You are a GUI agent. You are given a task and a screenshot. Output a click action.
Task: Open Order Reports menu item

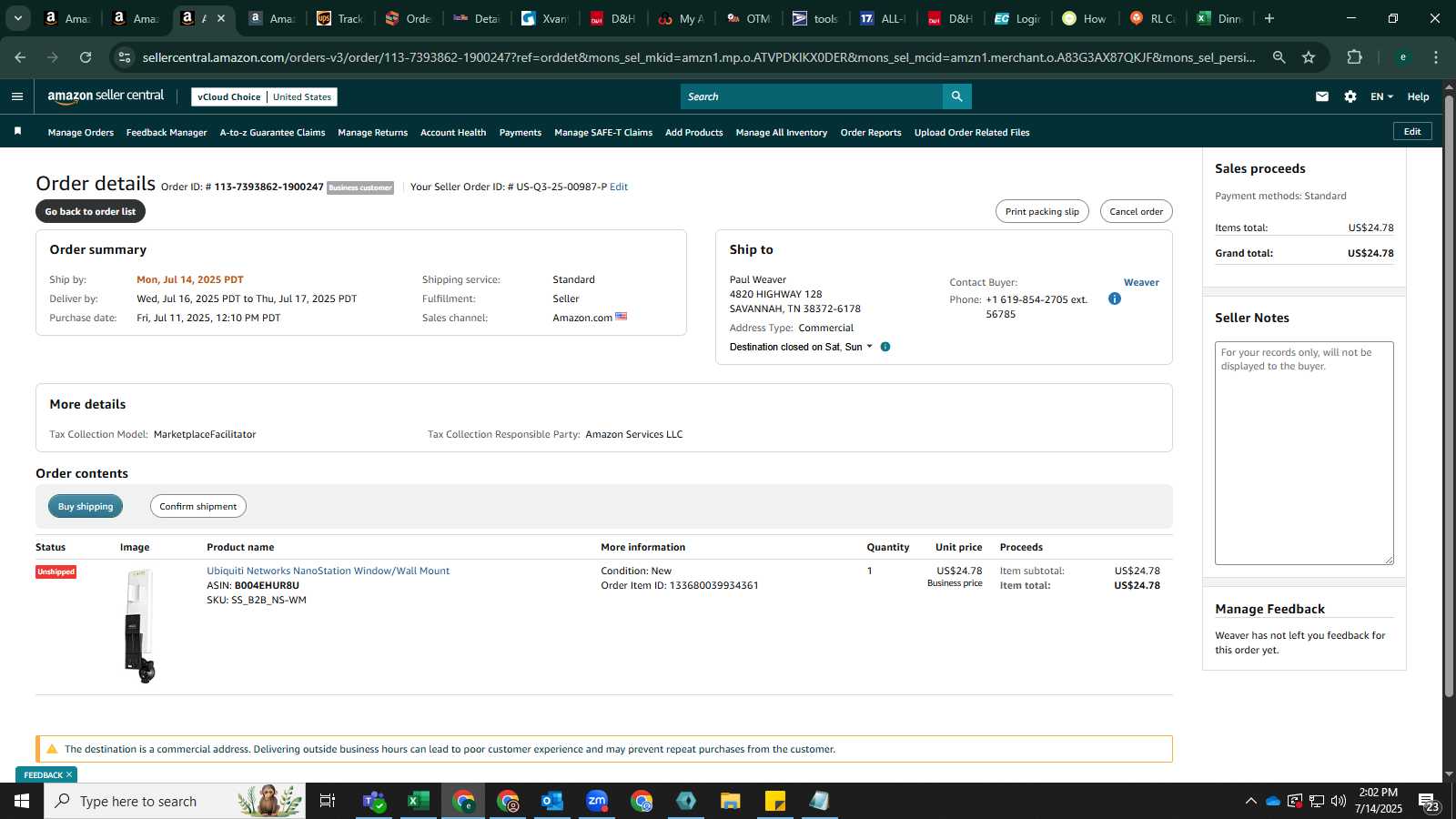click(x=871, y=133)
